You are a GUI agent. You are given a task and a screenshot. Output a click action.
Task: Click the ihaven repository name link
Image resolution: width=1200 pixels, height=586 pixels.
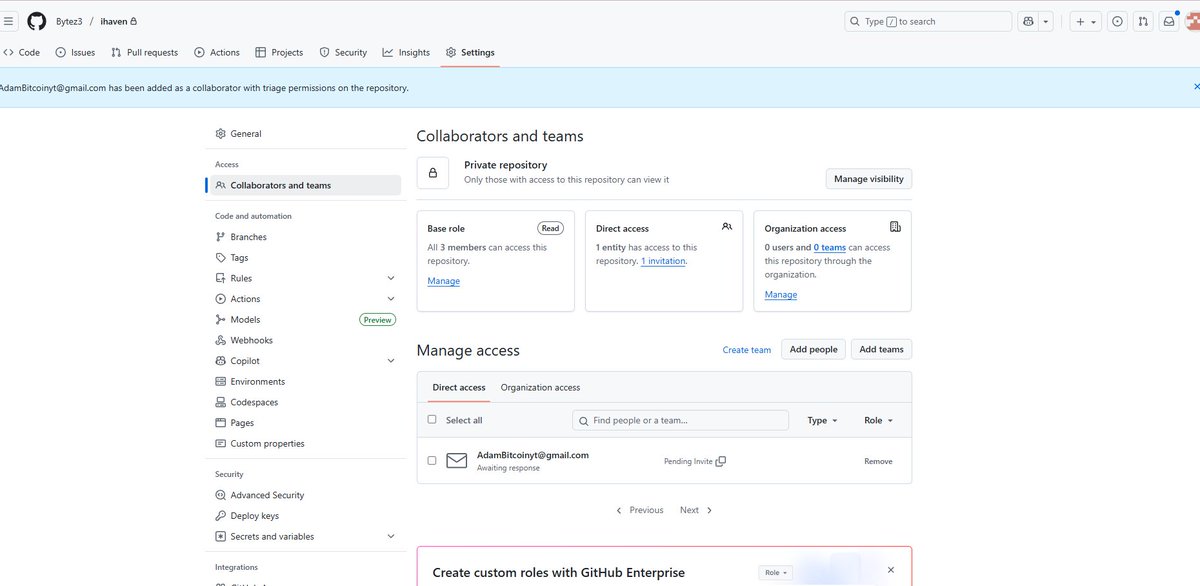point(114,21)
